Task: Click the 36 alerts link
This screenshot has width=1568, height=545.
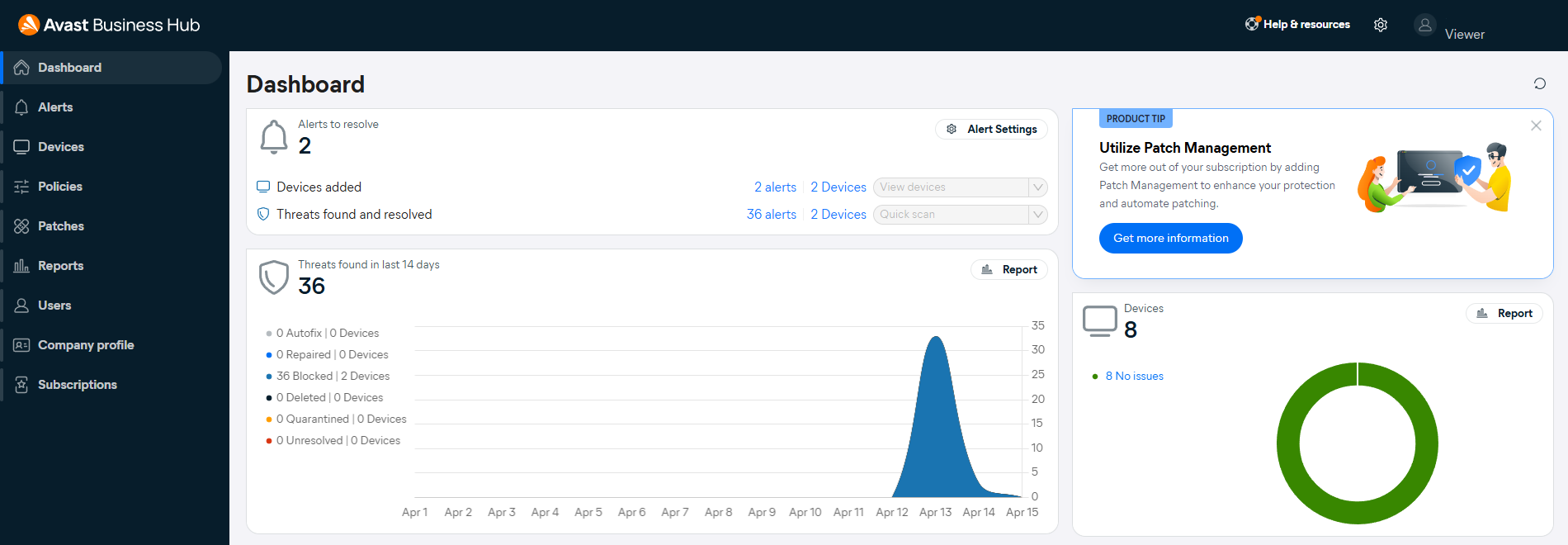Action: tap(772, 215)
